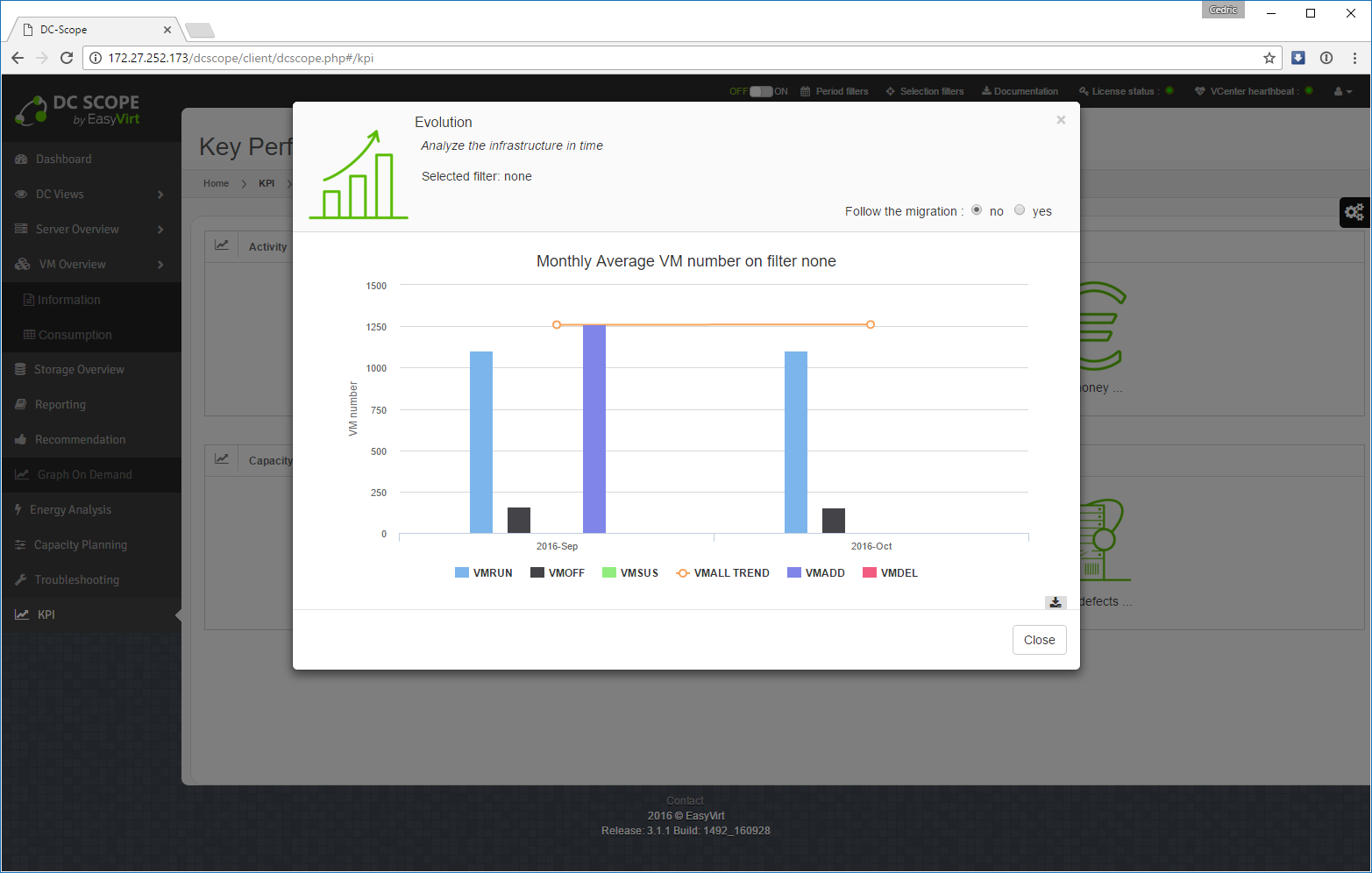Viewport: 1372px width, 873px height.
Task: Go back with browser back arrow
Action: [18, 58]
